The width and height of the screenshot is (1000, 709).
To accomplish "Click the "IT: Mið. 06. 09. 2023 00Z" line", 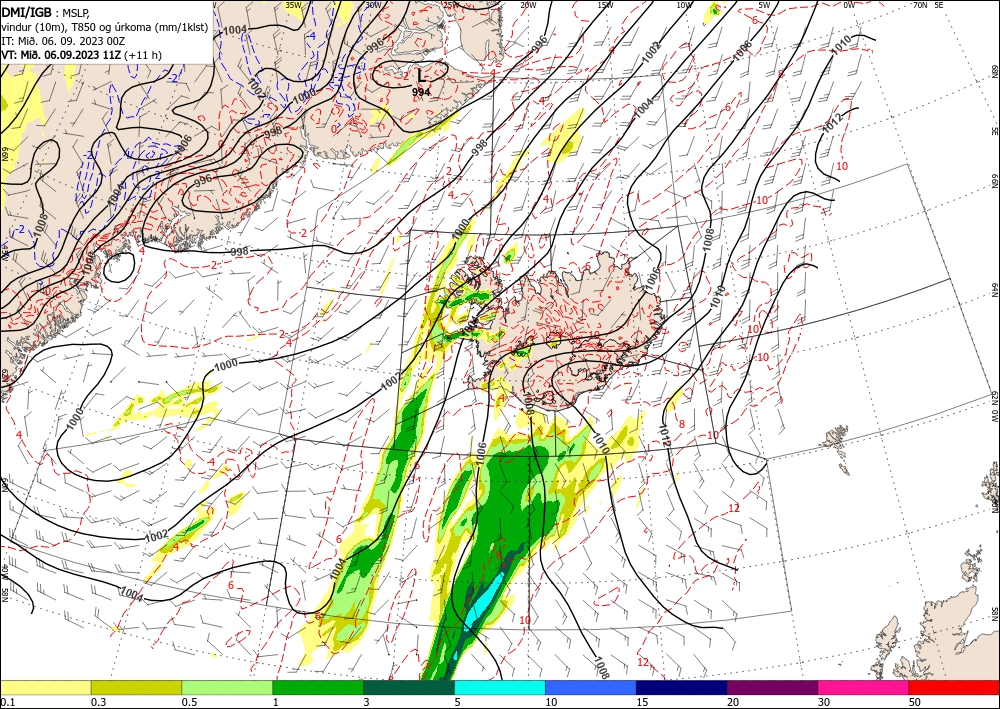I will (62, 41).
